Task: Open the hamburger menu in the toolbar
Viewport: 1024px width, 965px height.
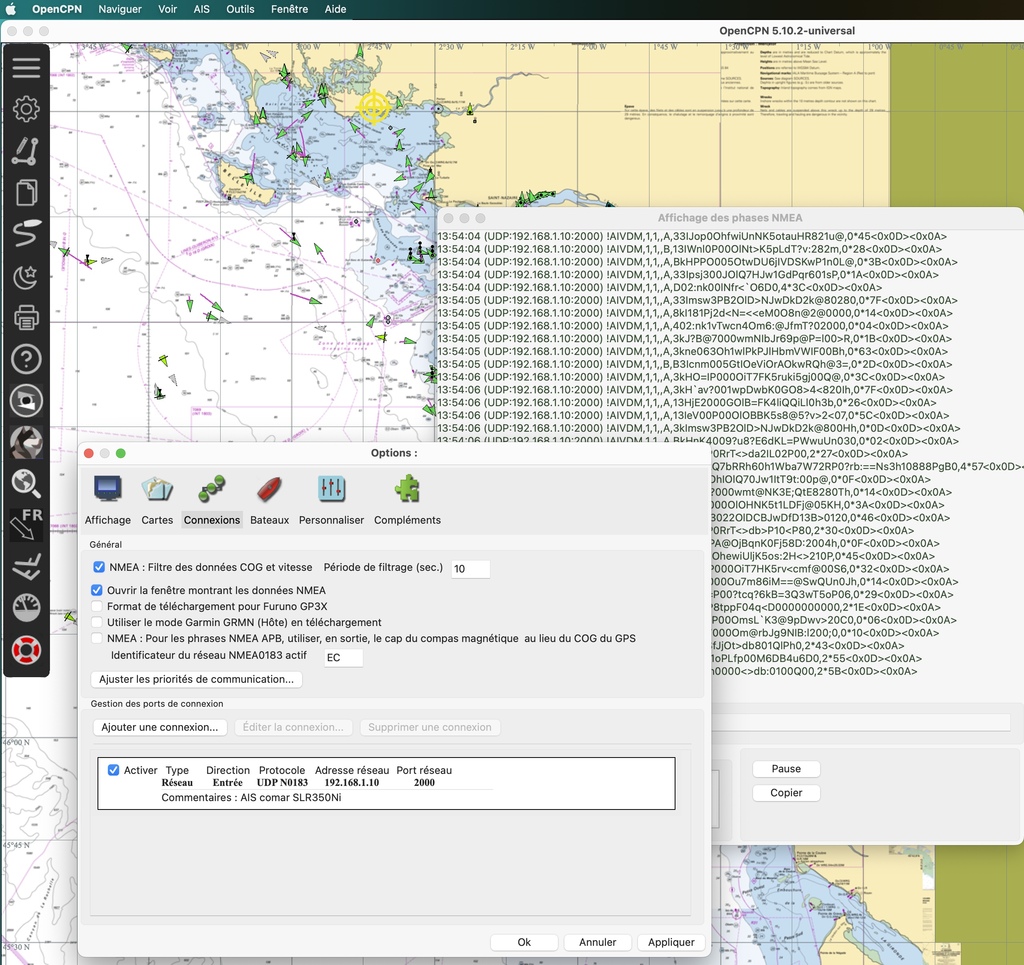Action: pos(26,67)
